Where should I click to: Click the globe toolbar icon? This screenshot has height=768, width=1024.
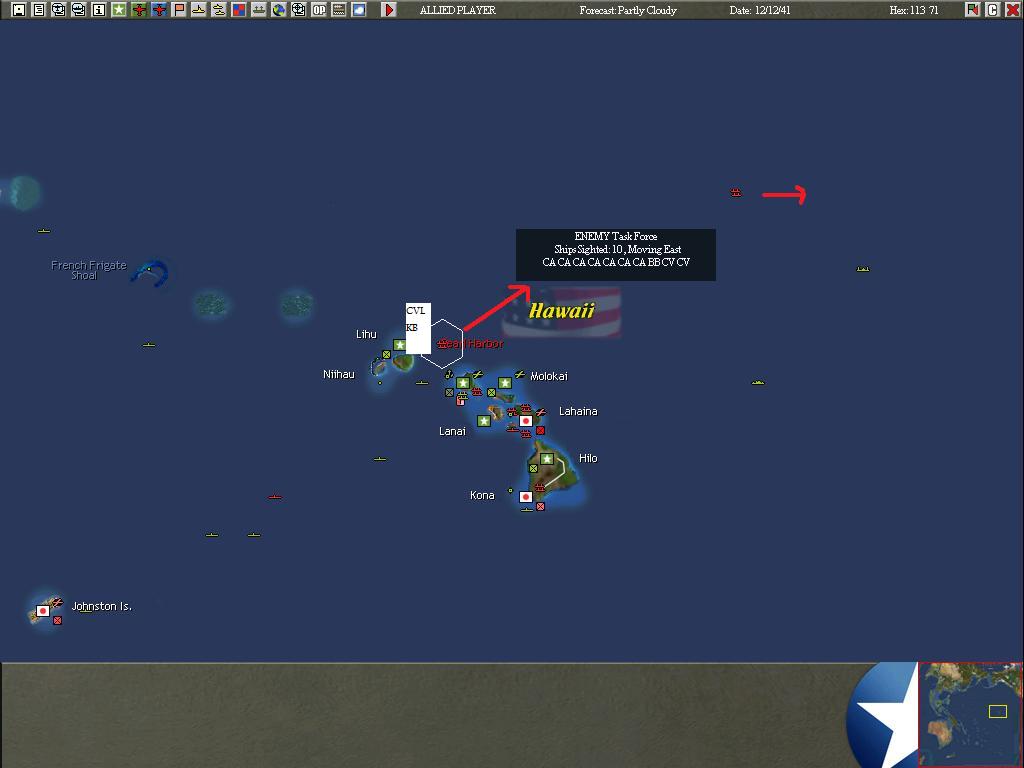[279, 10]
